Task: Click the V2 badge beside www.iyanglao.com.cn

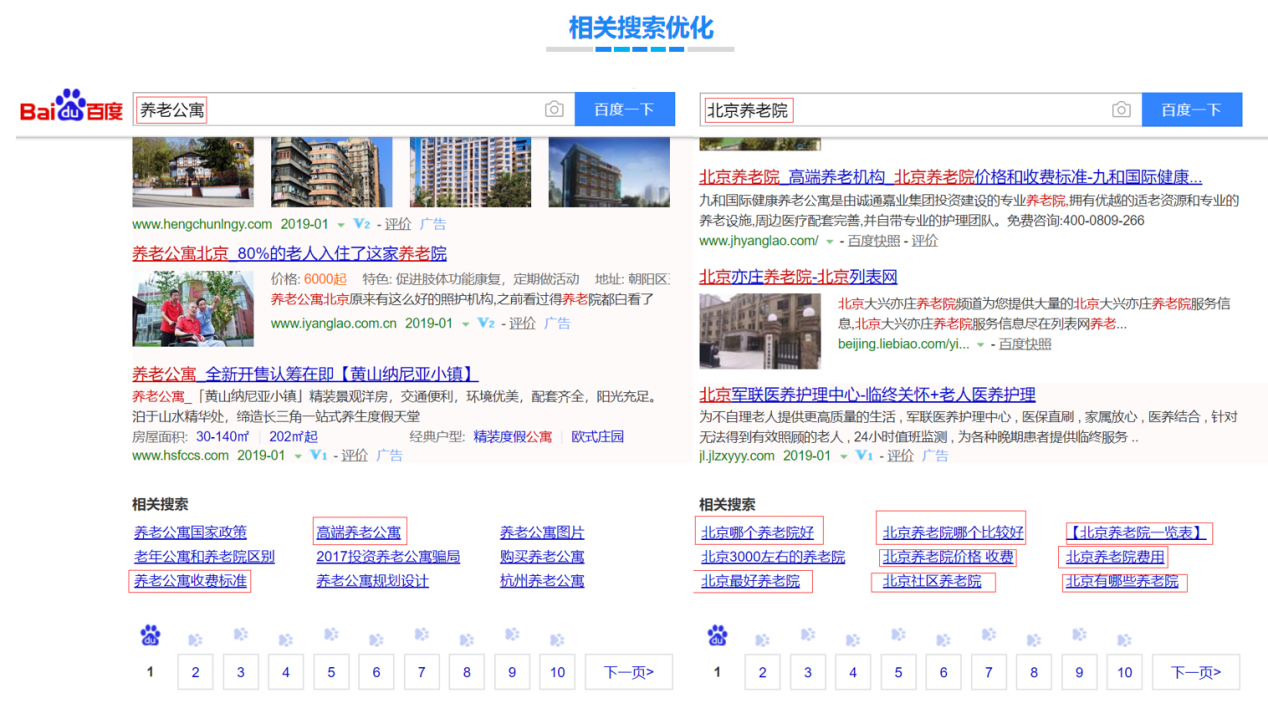Action: (x=486, y=323)
